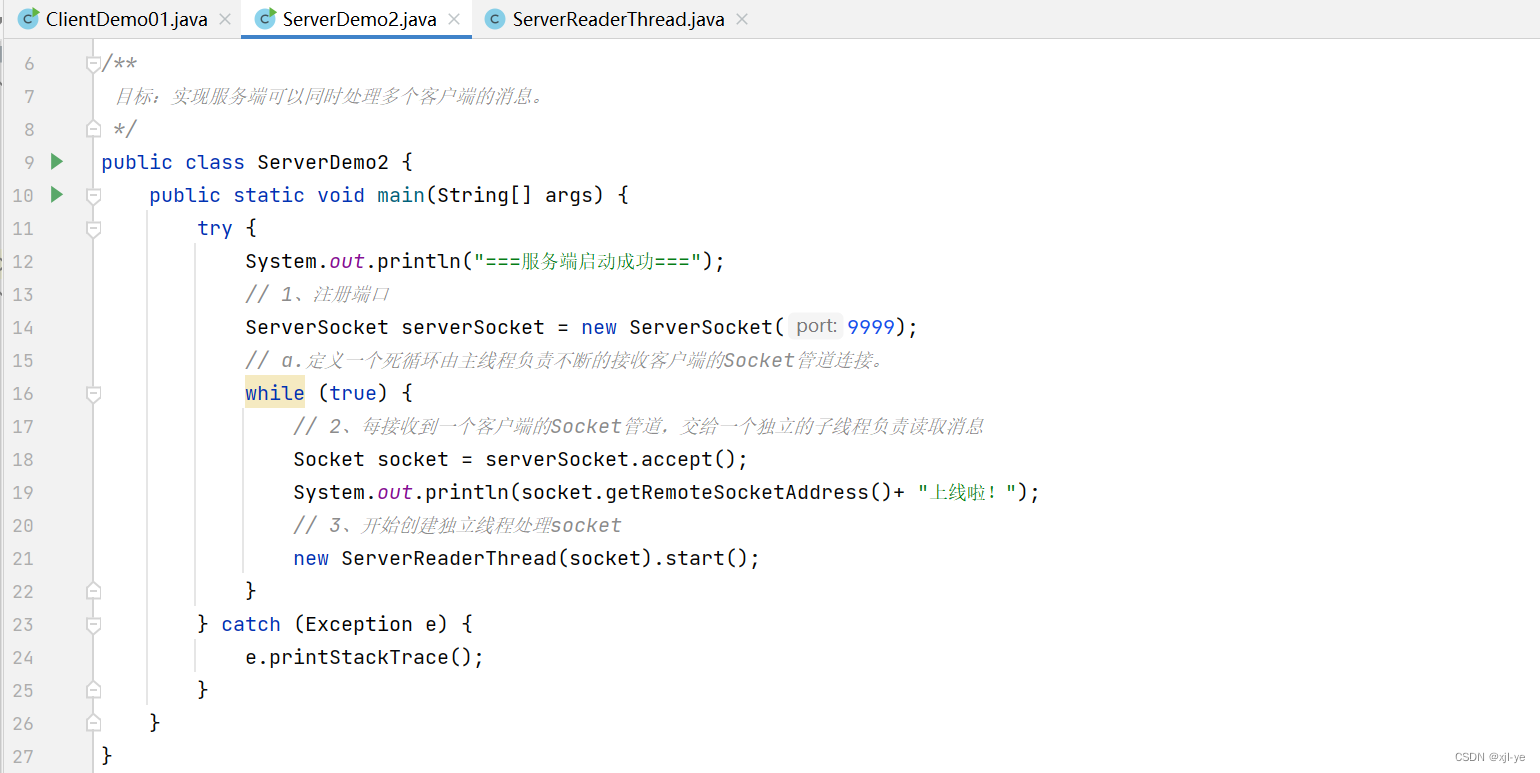Click e.printStackTrace() statement

(x=364, y=657)
